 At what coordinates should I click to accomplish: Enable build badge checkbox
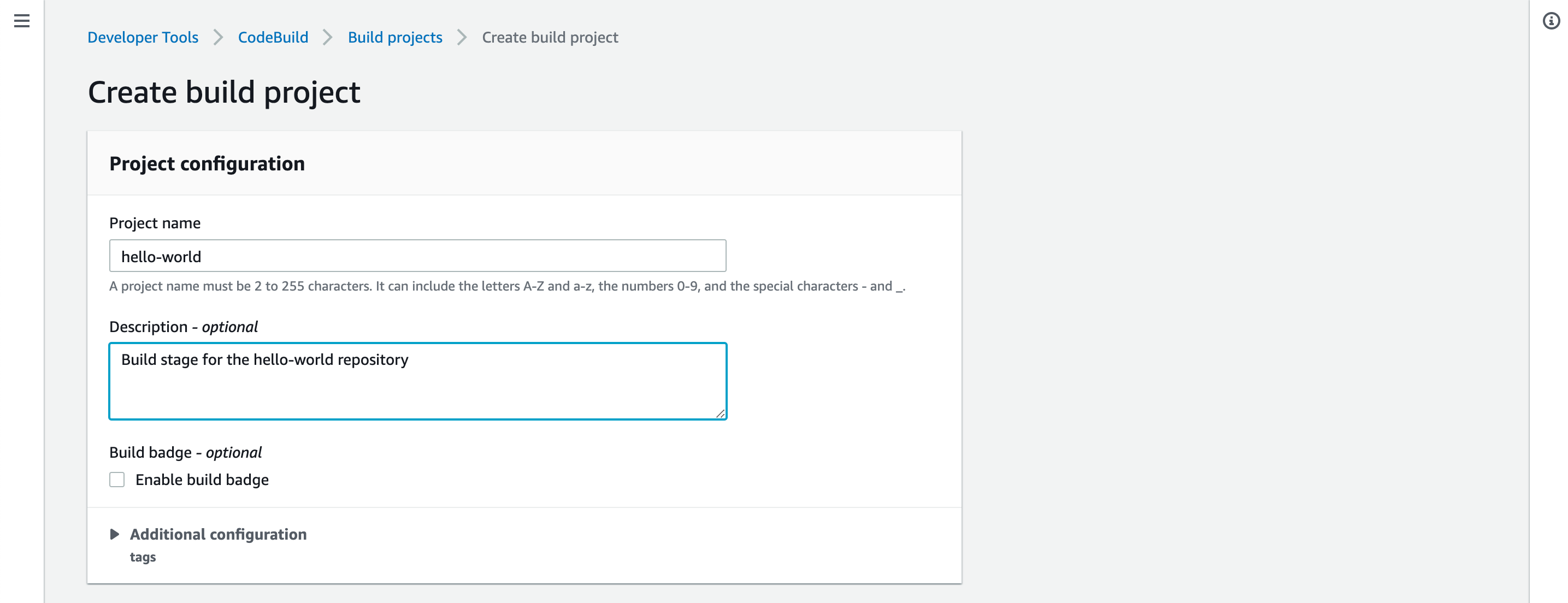pyautogui.click(x=117, y=480)
